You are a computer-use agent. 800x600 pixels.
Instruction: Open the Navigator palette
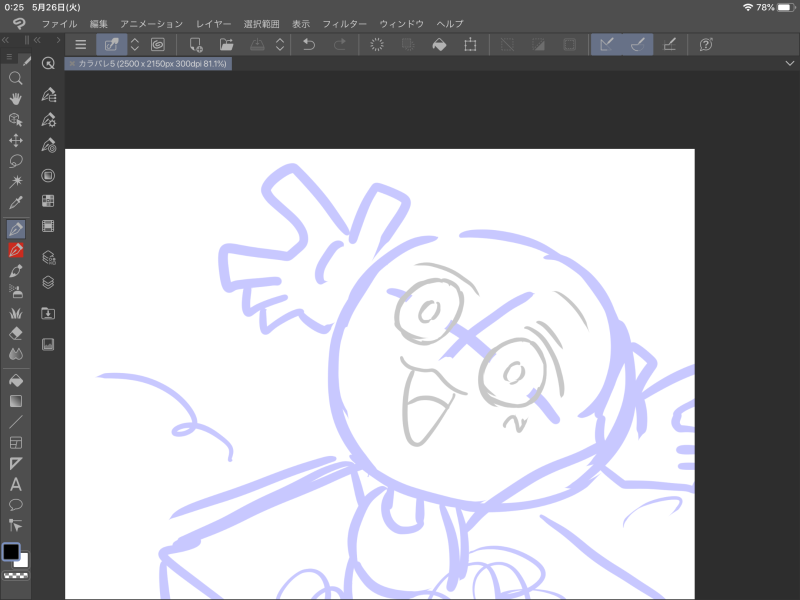[x=48, y=344]
